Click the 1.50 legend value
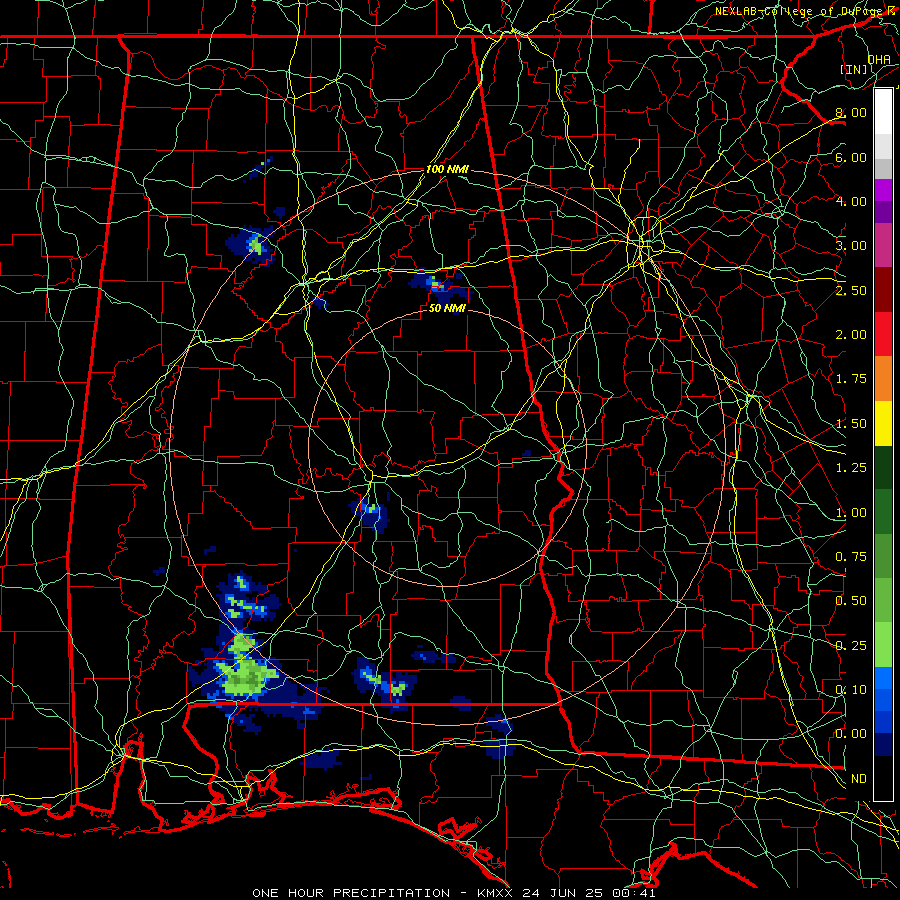900x900 pixels. click(851, 424)
